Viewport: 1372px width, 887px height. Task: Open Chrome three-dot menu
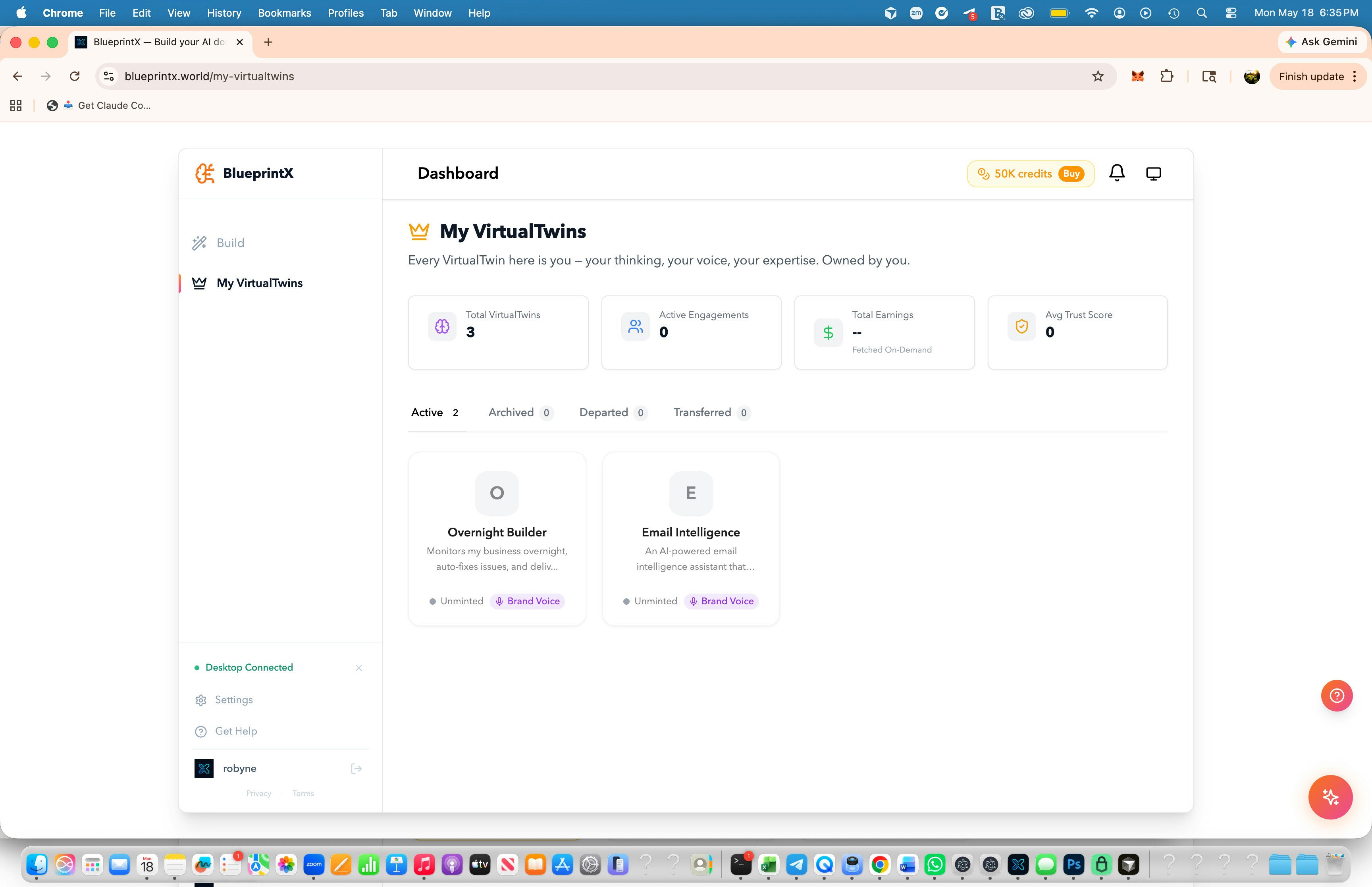1355,77
